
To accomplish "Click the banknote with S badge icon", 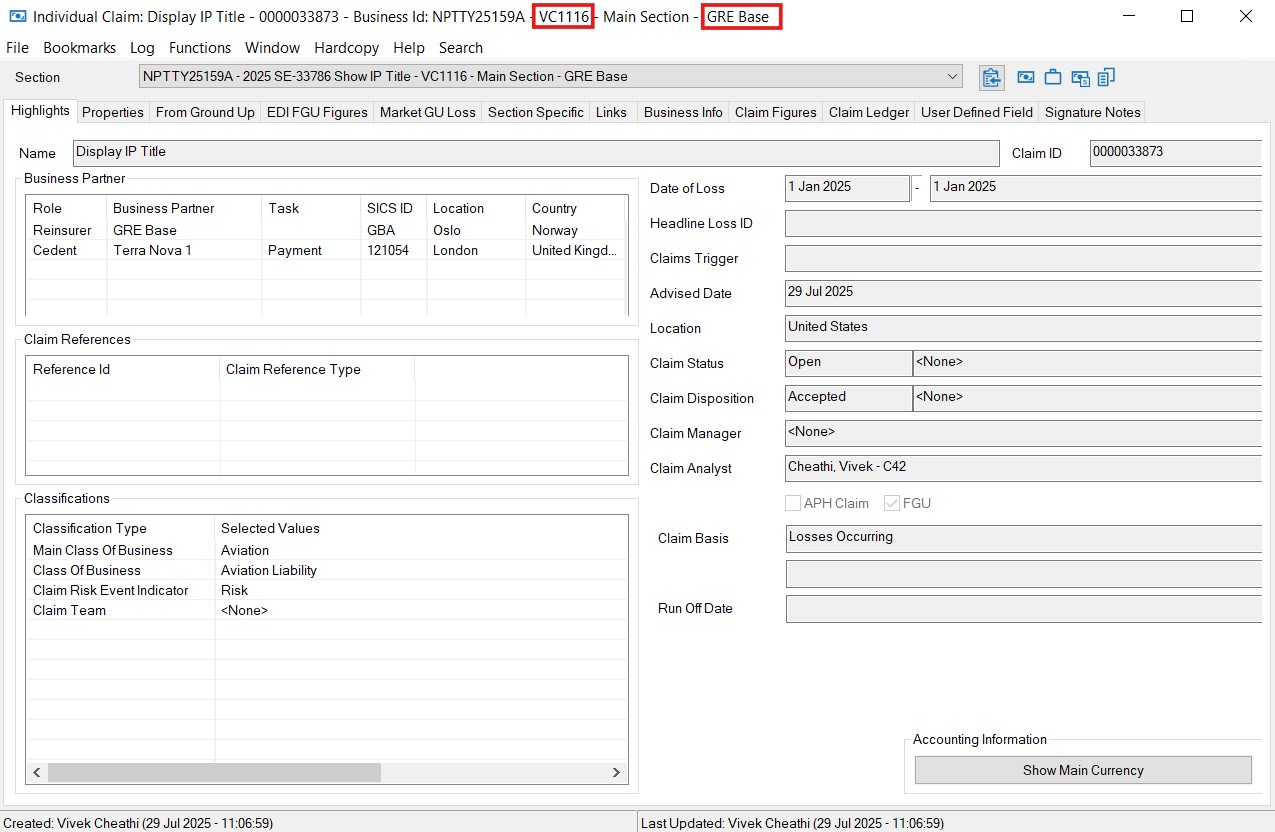I will [x=1080, y=77].
